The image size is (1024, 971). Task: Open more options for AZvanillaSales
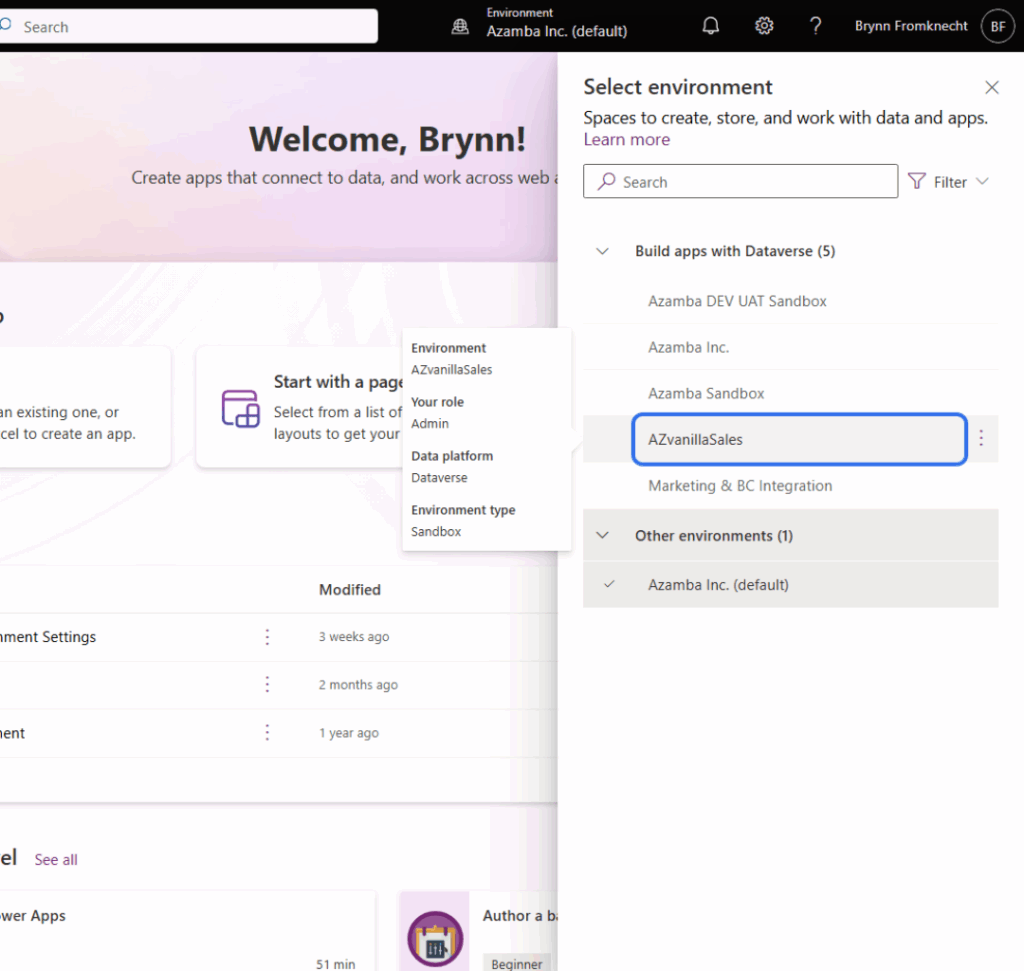[981, 439]
